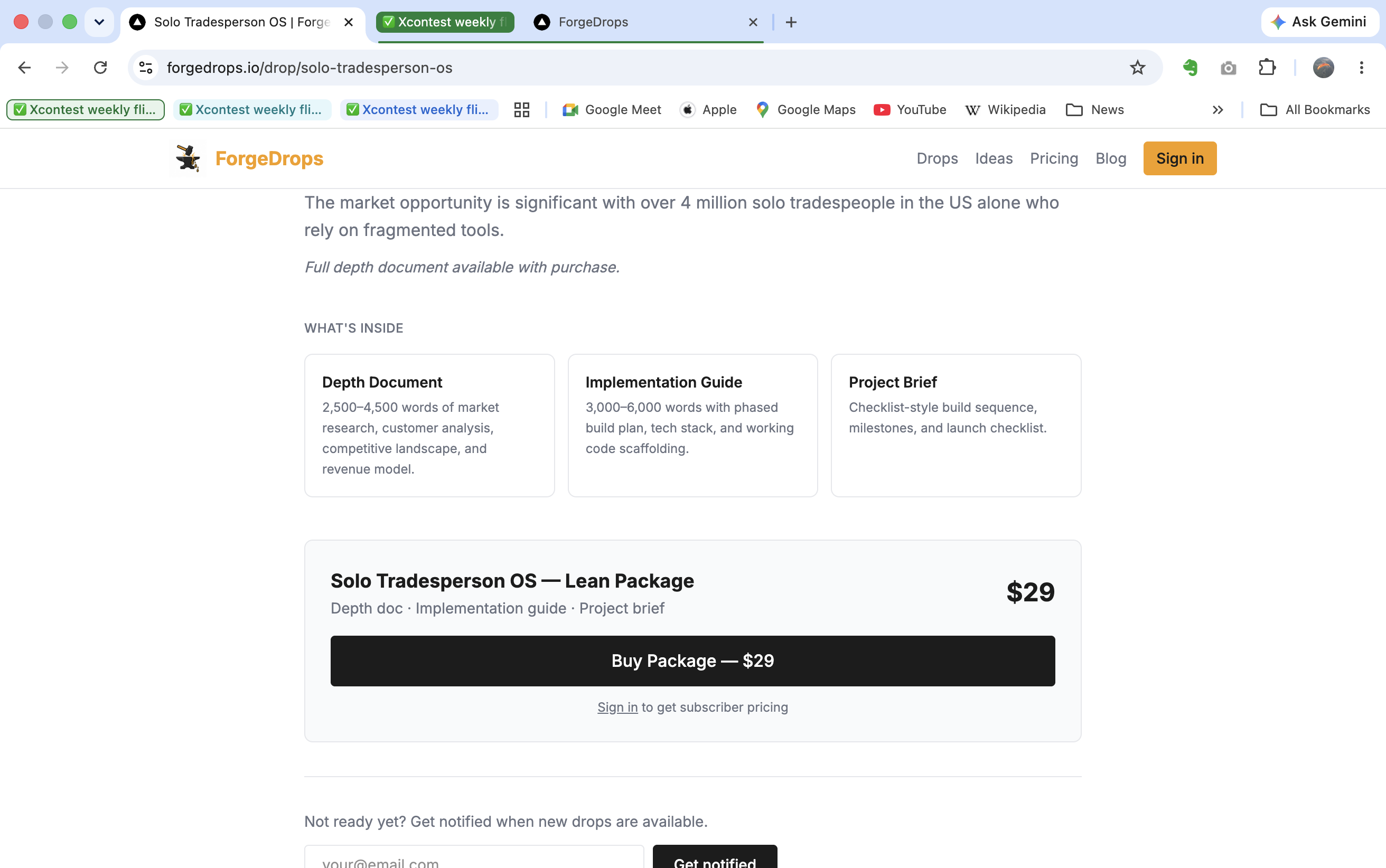1386x868 pixels.
Task: Click the email address input field
Action: click(x=474, y=856)
